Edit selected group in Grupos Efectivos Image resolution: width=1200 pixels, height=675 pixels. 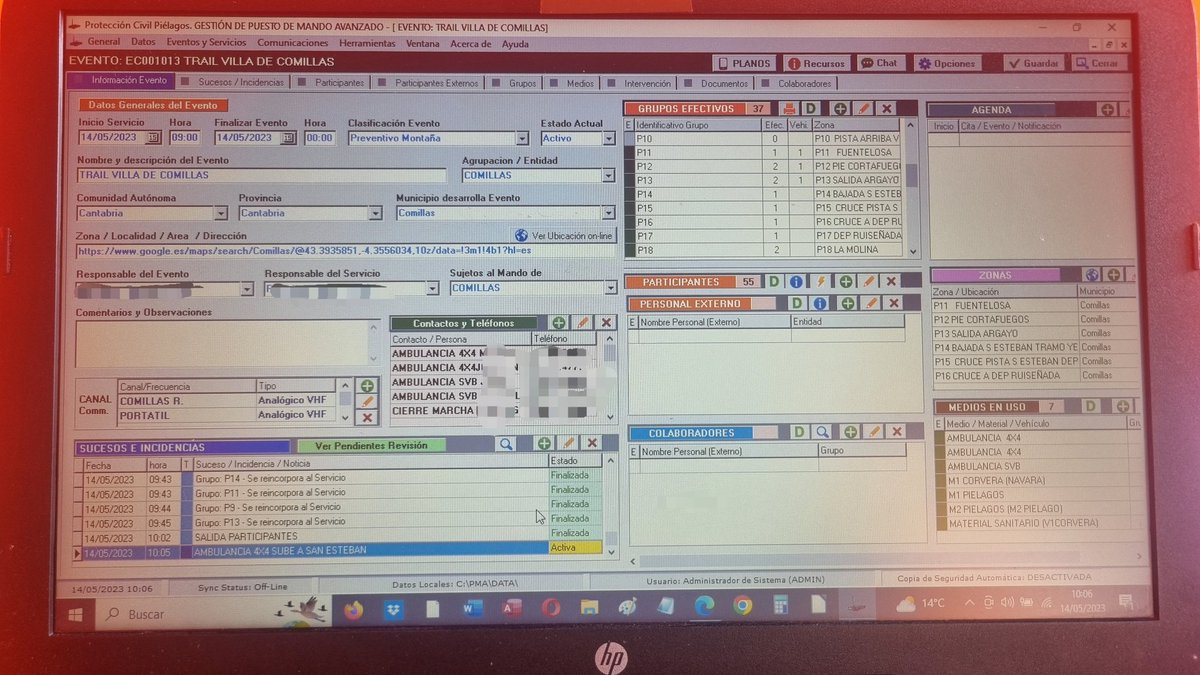point(862,108)
